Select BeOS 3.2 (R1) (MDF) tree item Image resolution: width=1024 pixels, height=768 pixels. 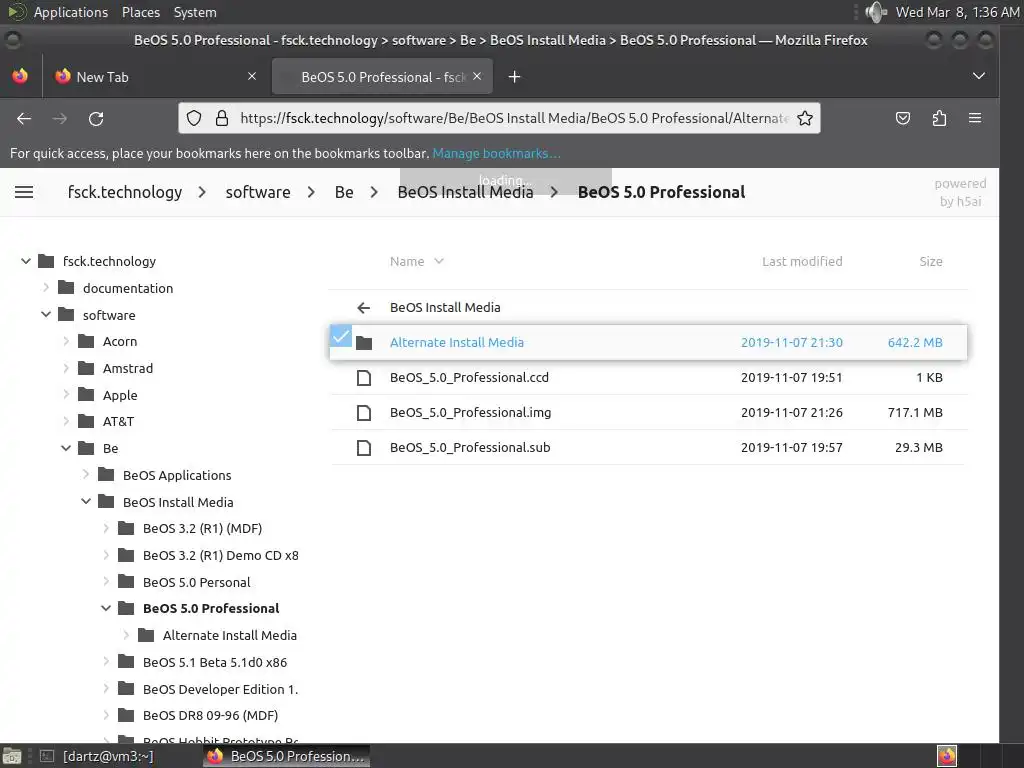point(202,528)
